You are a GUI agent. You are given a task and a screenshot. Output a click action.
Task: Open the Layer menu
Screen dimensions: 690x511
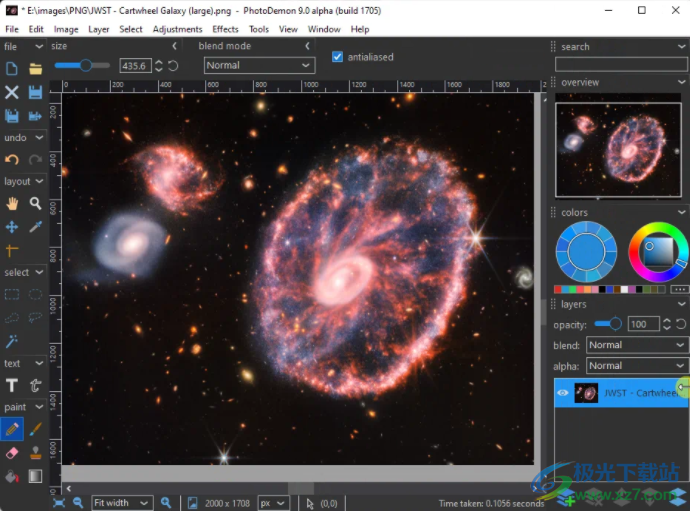(99, 29)
